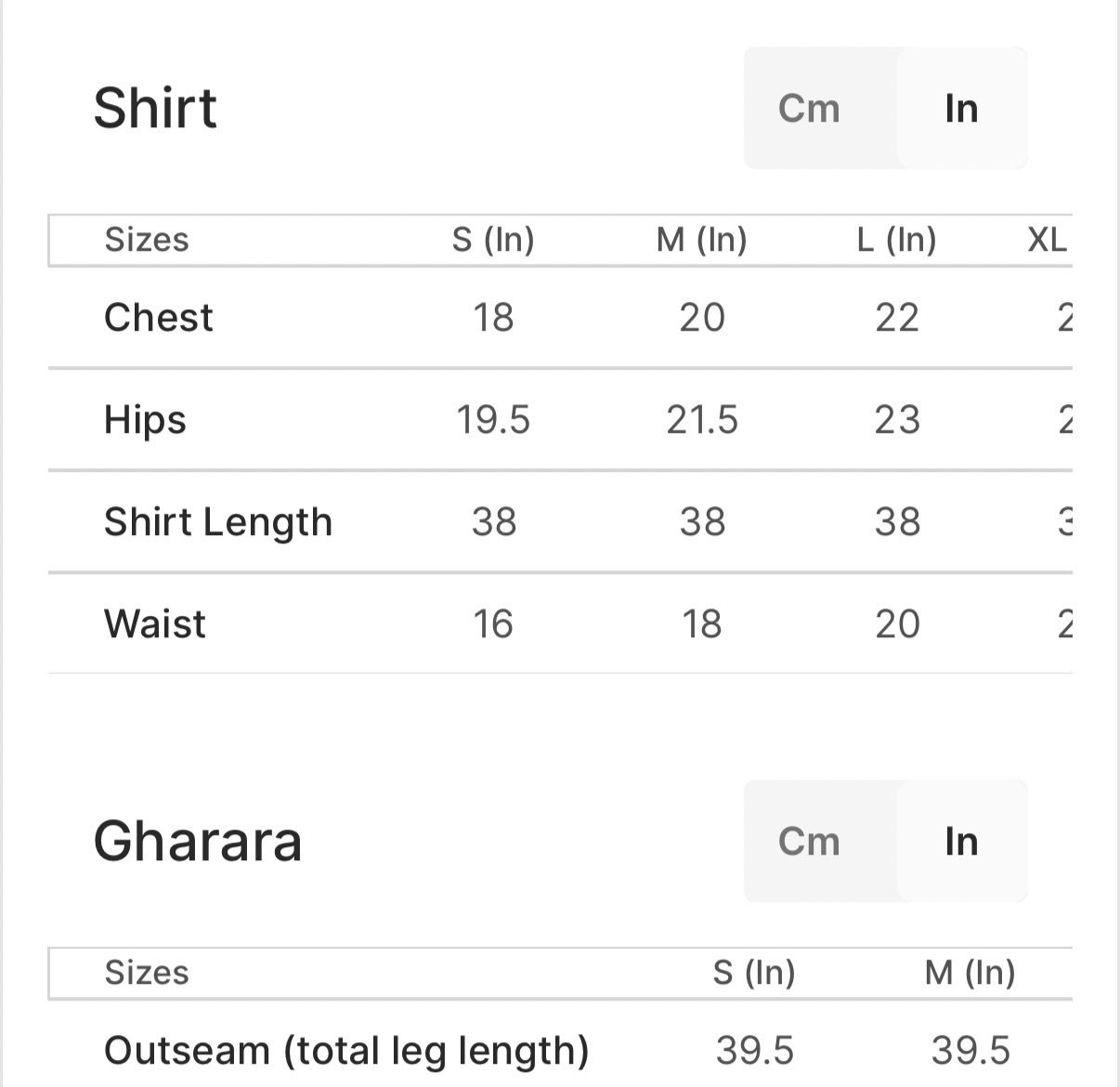The height and width of the screenshot is (1087, 1120).
Task: Switch Gharara table to Cm units
Action: click(809, 842)
